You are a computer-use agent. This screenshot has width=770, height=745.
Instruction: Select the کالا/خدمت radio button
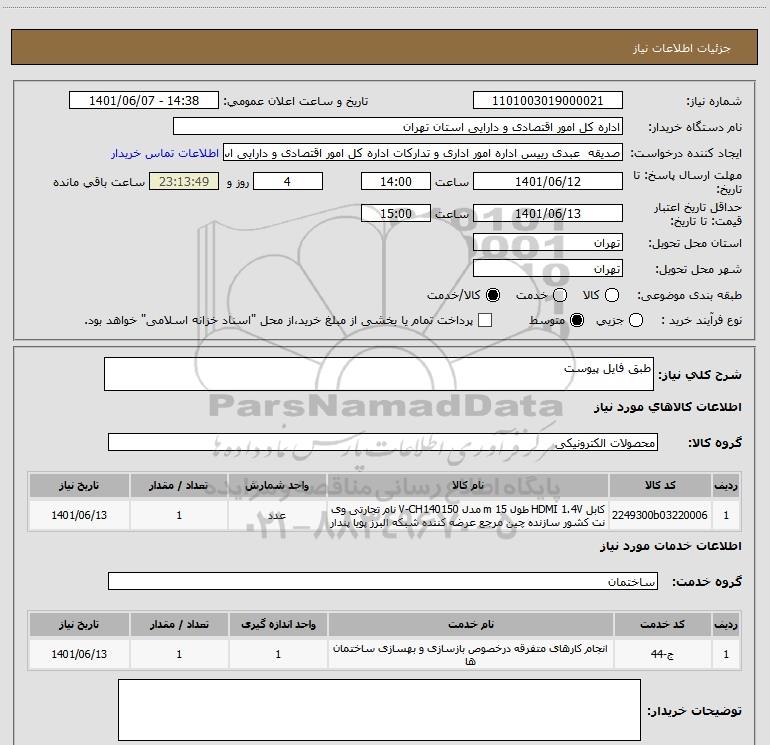pyautogui.click(x=493, y=295)
